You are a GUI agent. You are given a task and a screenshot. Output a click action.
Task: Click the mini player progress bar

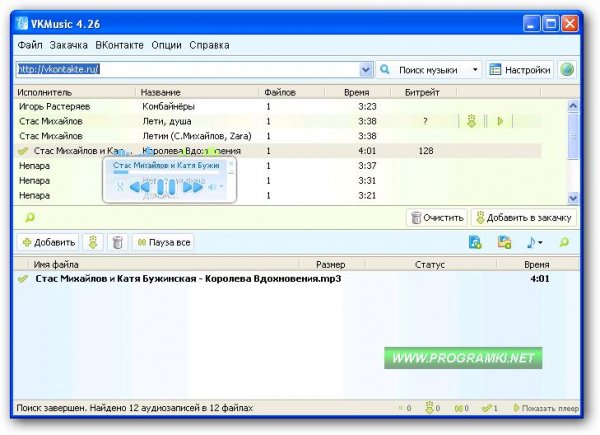click(166, 172)
